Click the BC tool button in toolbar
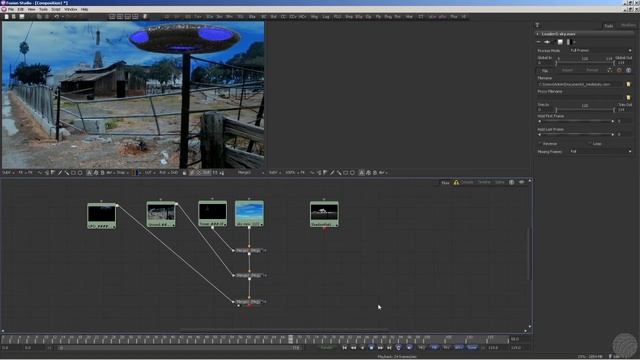 click(x=264, y=17)
